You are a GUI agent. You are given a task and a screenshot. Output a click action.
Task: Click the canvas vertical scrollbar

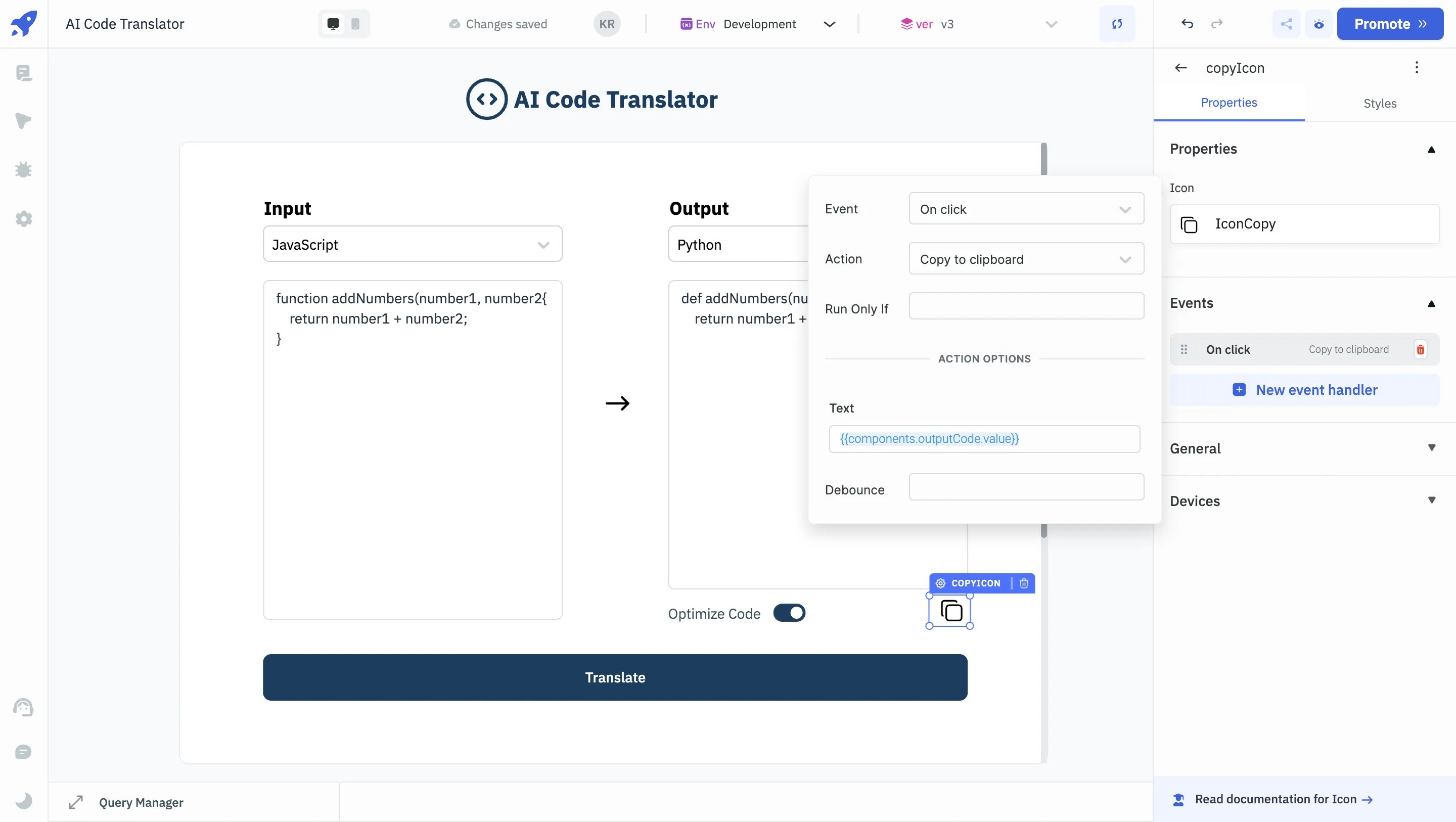tap(1043, 159)
